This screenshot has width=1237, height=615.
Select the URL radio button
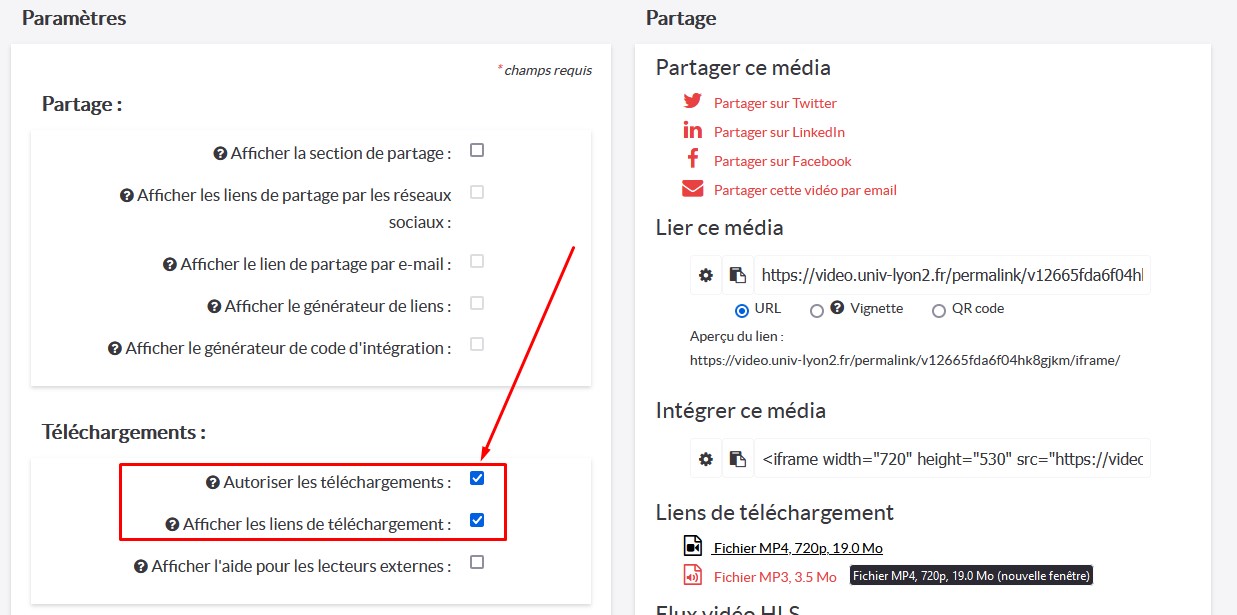742,311
